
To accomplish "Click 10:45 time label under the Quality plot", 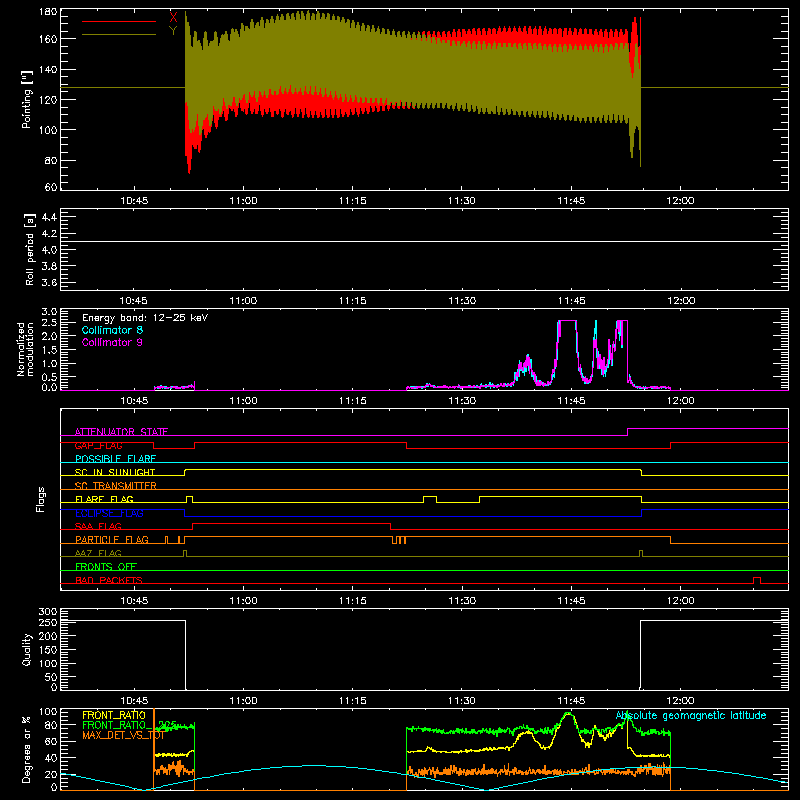I will pyautogui.click(x=134, y=701).
